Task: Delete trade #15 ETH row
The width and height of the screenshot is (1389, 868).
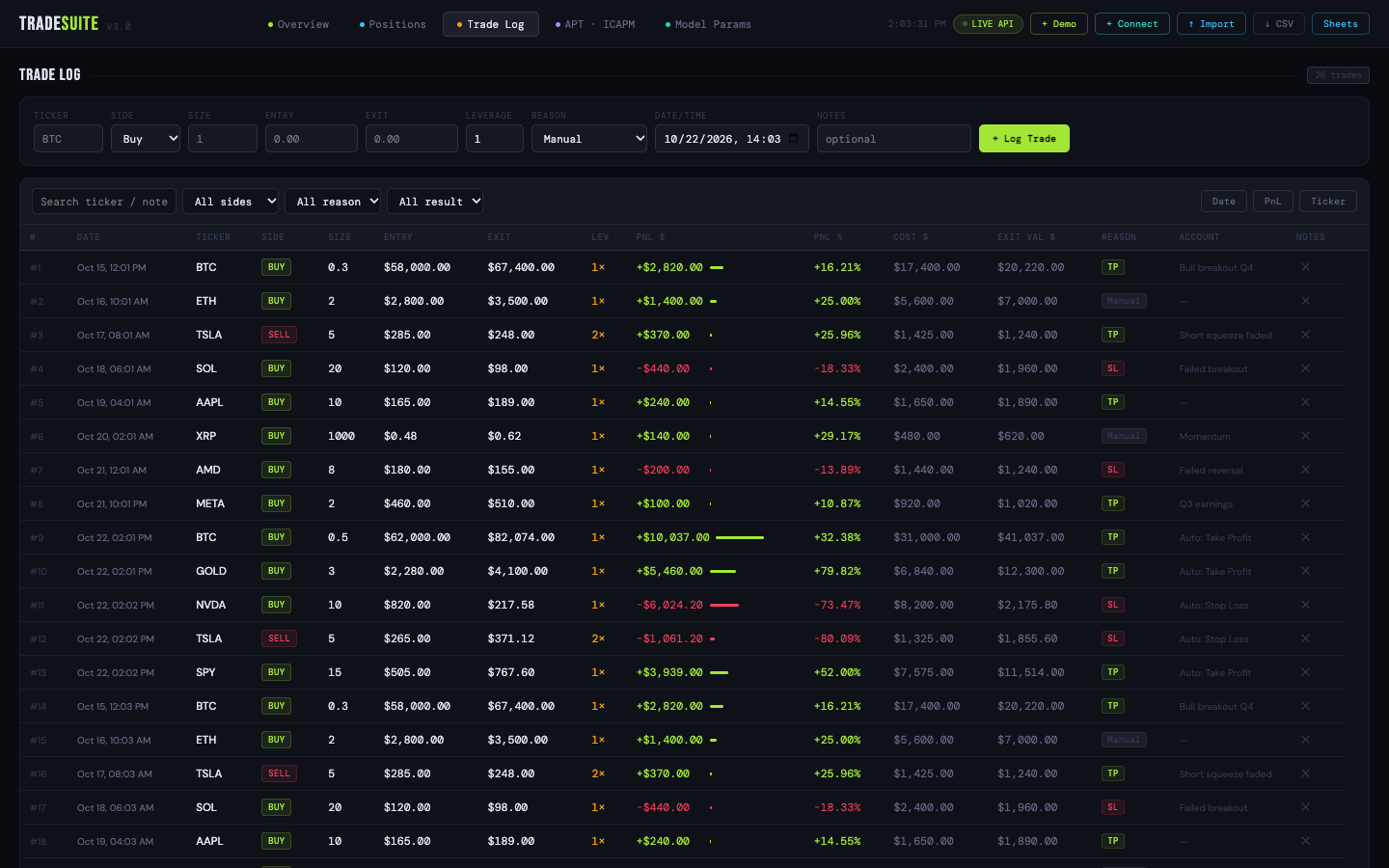Action: [1305, 740]
